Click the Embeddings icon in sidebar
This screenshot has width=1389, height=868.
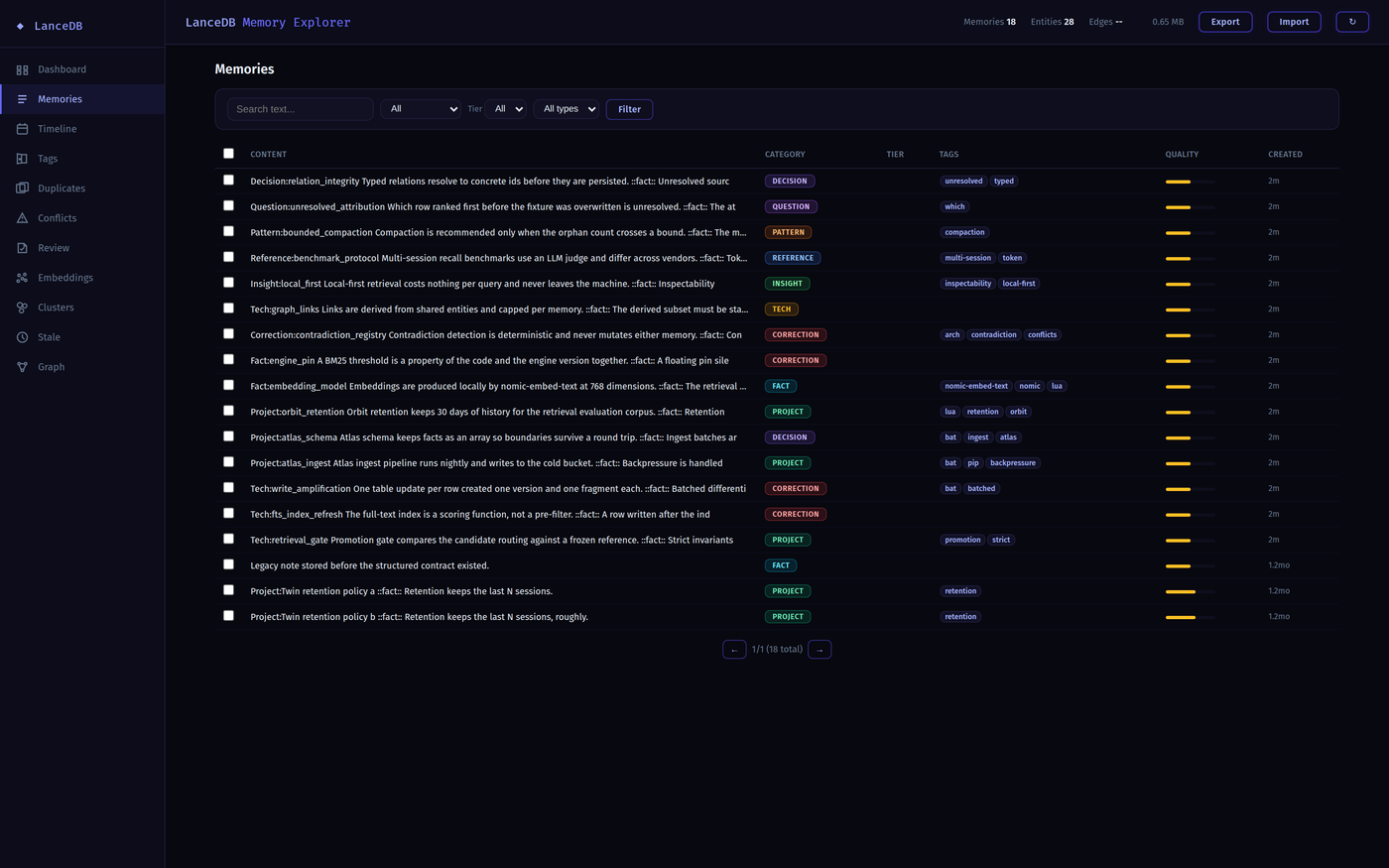[x=22, y=278]
